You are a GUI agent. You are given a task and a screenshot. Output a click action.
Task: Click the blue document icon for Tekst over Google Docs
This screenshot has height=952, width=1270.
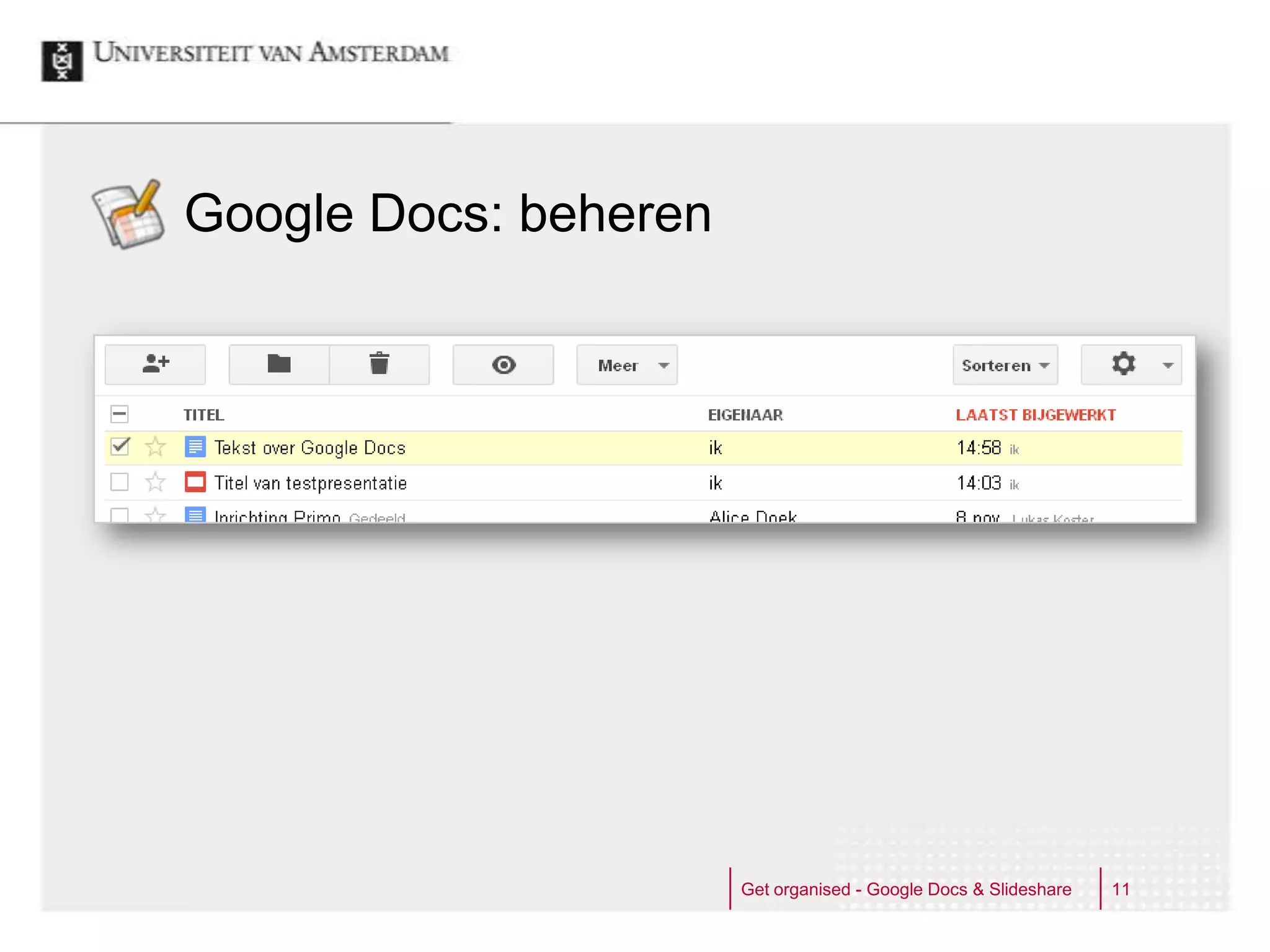click(x=195, y=447)
